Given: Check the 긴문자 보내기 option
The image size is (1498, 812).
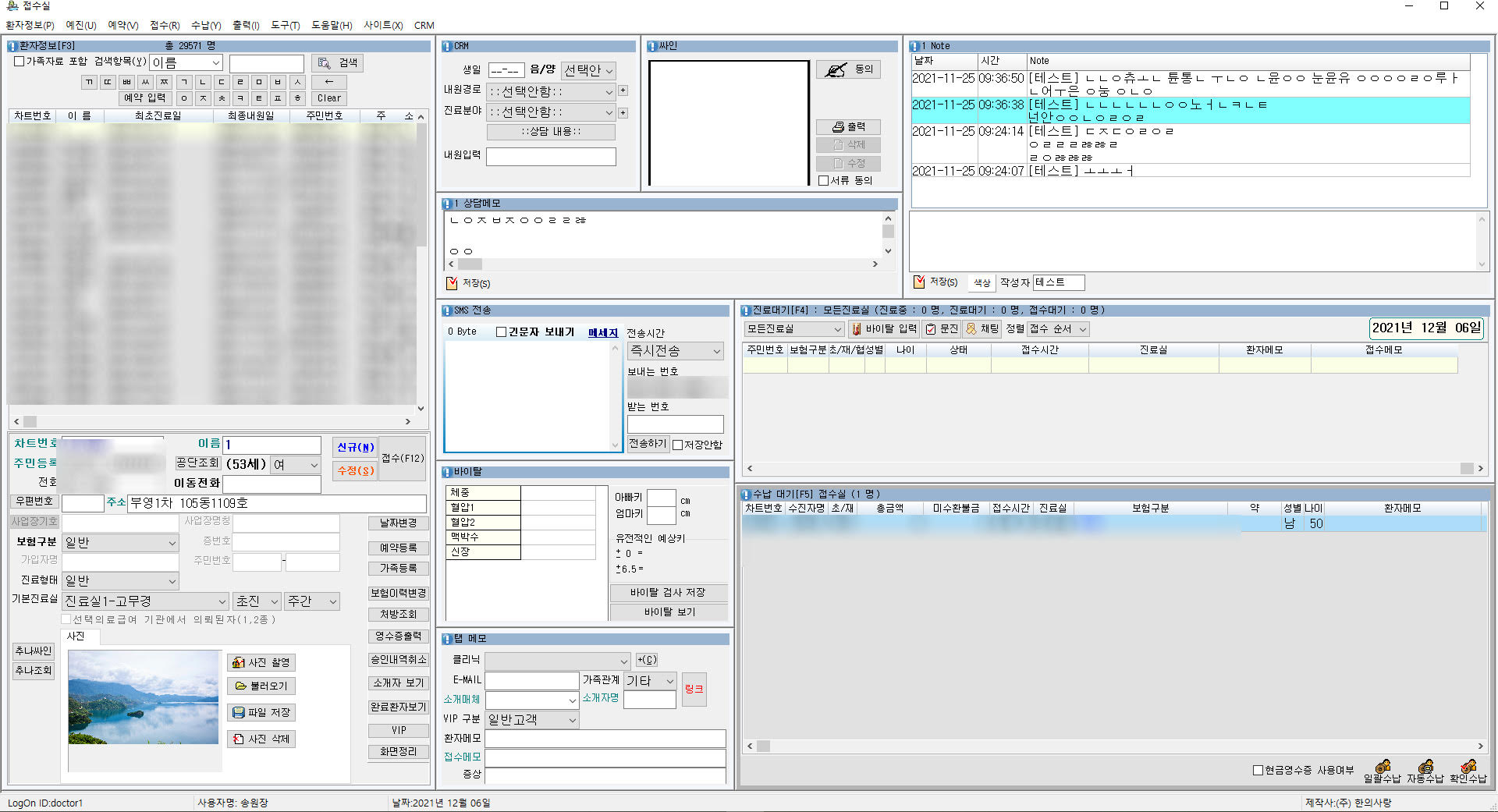Looking at the screenshot, I should [x=502, y=332].
